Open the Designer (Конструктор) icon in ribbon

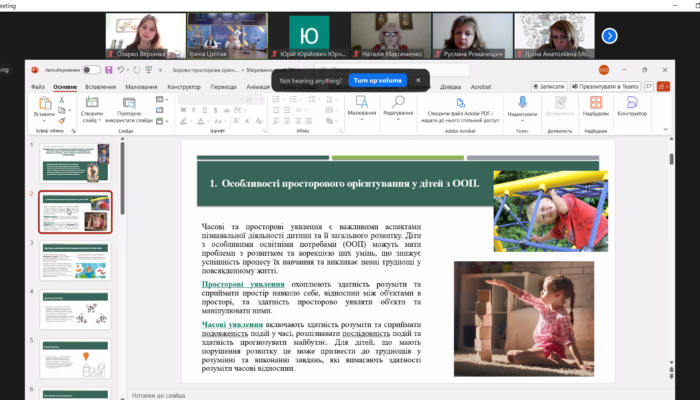pos(631,102)
